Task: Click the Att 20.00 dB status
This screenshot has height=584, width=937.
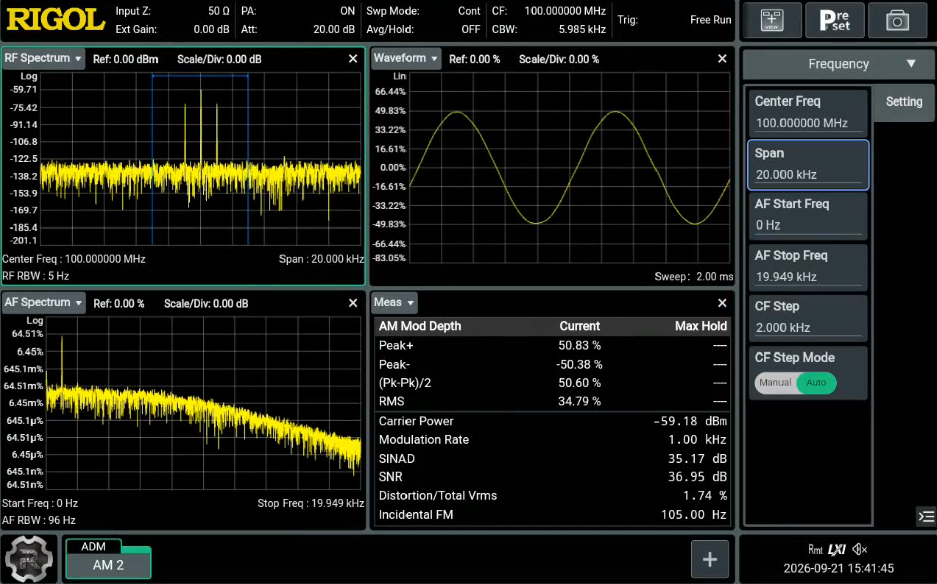Action: point(298,29)
